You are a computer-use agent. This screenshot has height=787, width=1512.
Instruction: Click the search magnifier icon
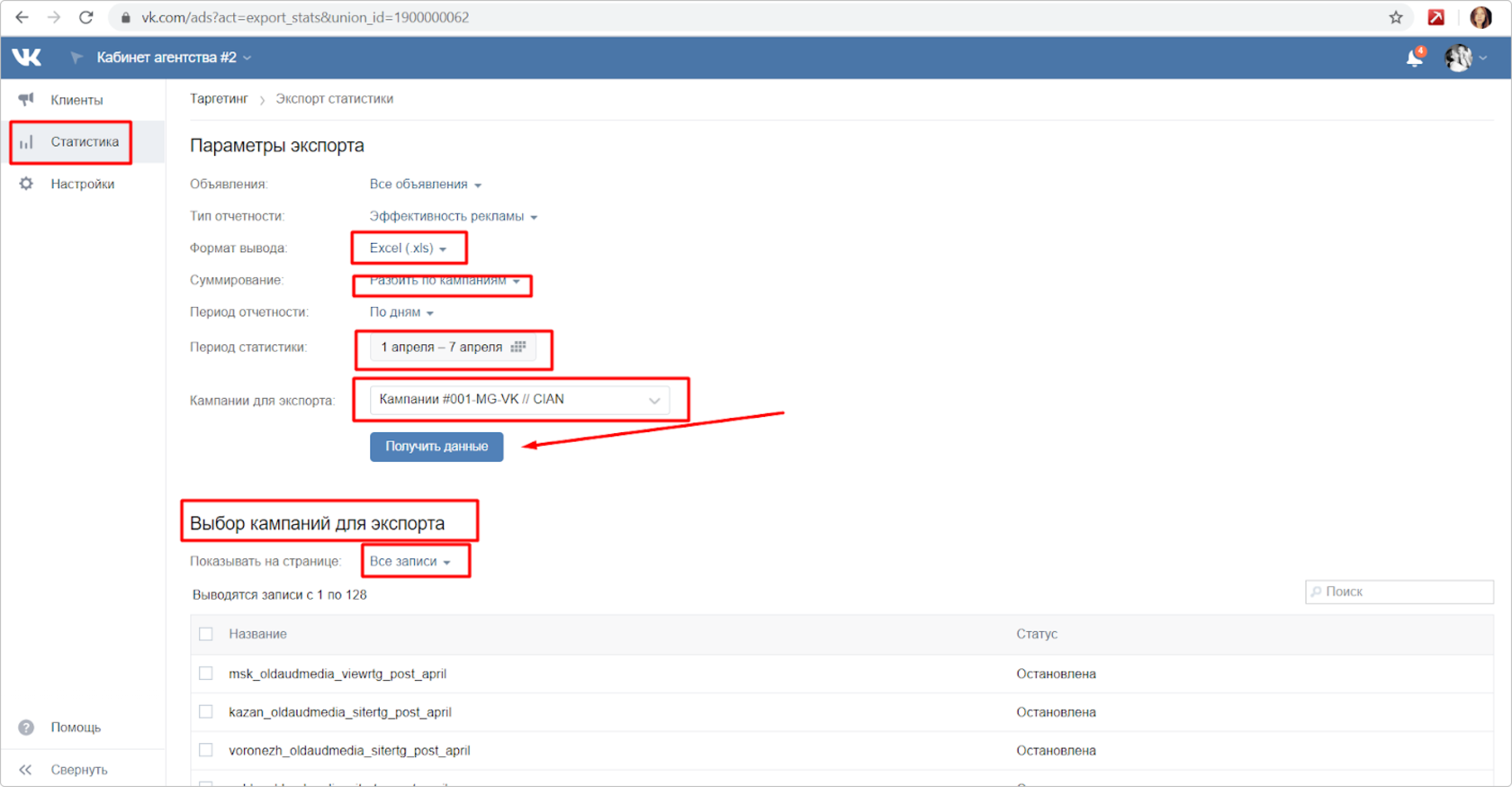click(x=1317, y=592)
